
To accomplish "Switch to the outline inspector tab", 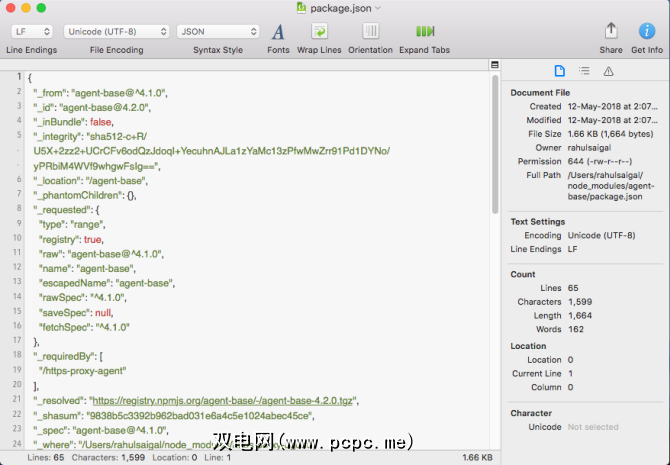I will coord(584,71).
